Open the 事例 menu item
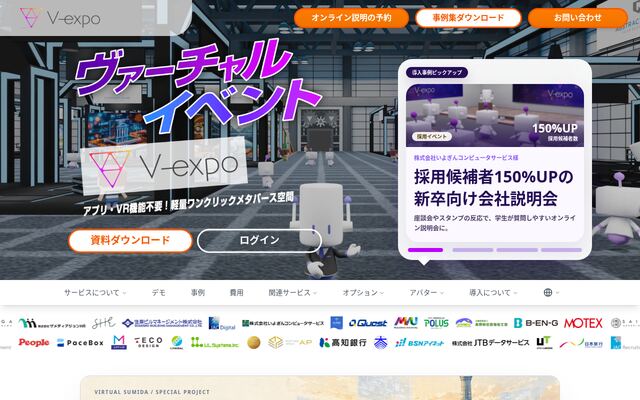Viewport: 640px width, 400px height. [198, 293]
